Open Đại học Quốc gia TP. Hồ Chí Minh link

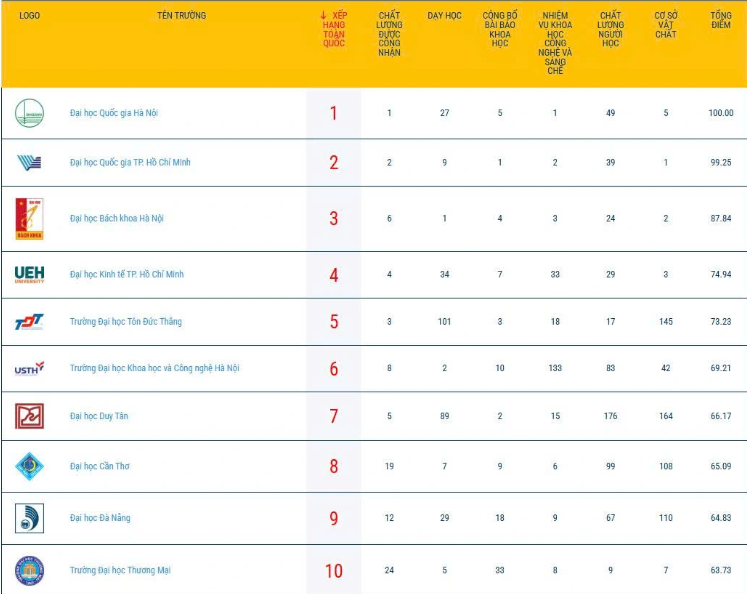pyautogui.click(x=130, y=162)
